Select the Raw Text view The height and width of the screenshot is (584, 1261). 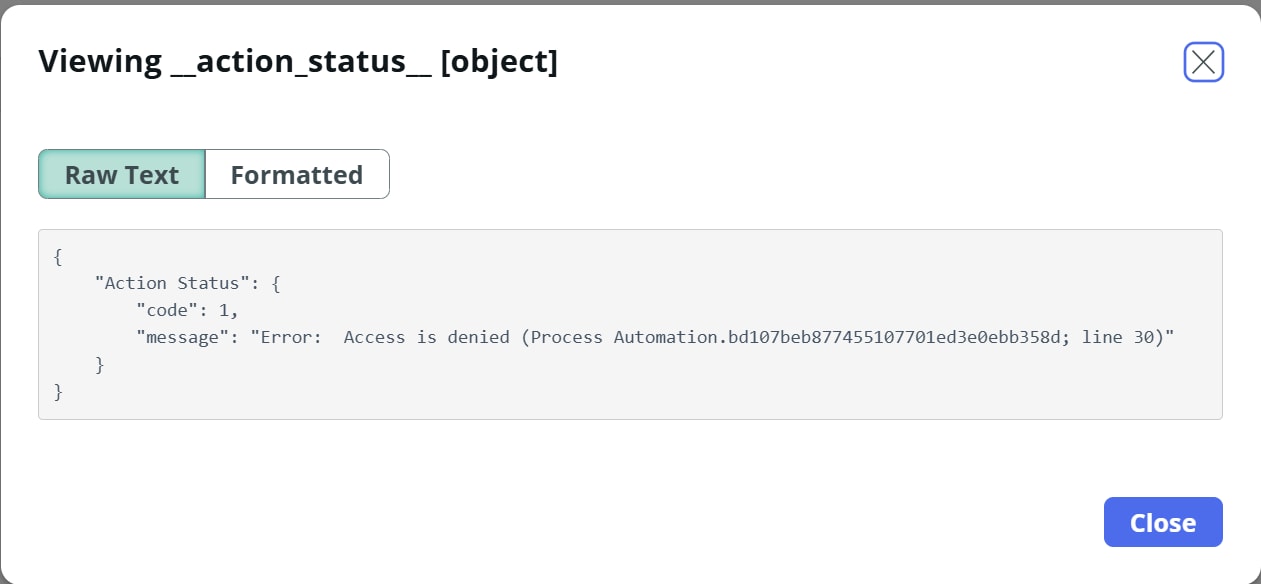point(122,175)
